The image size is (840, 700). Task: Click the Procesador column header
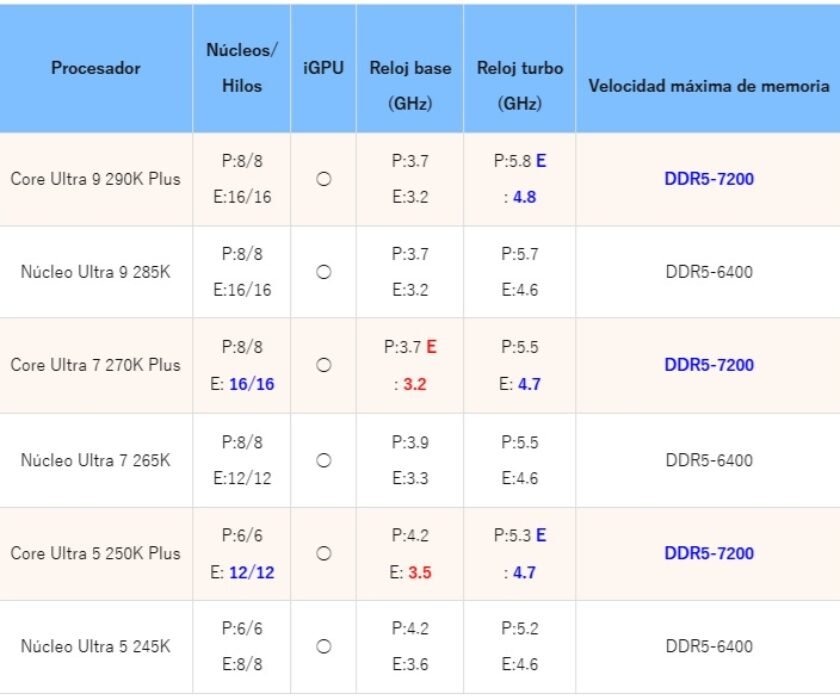click(x=97, y=69)
